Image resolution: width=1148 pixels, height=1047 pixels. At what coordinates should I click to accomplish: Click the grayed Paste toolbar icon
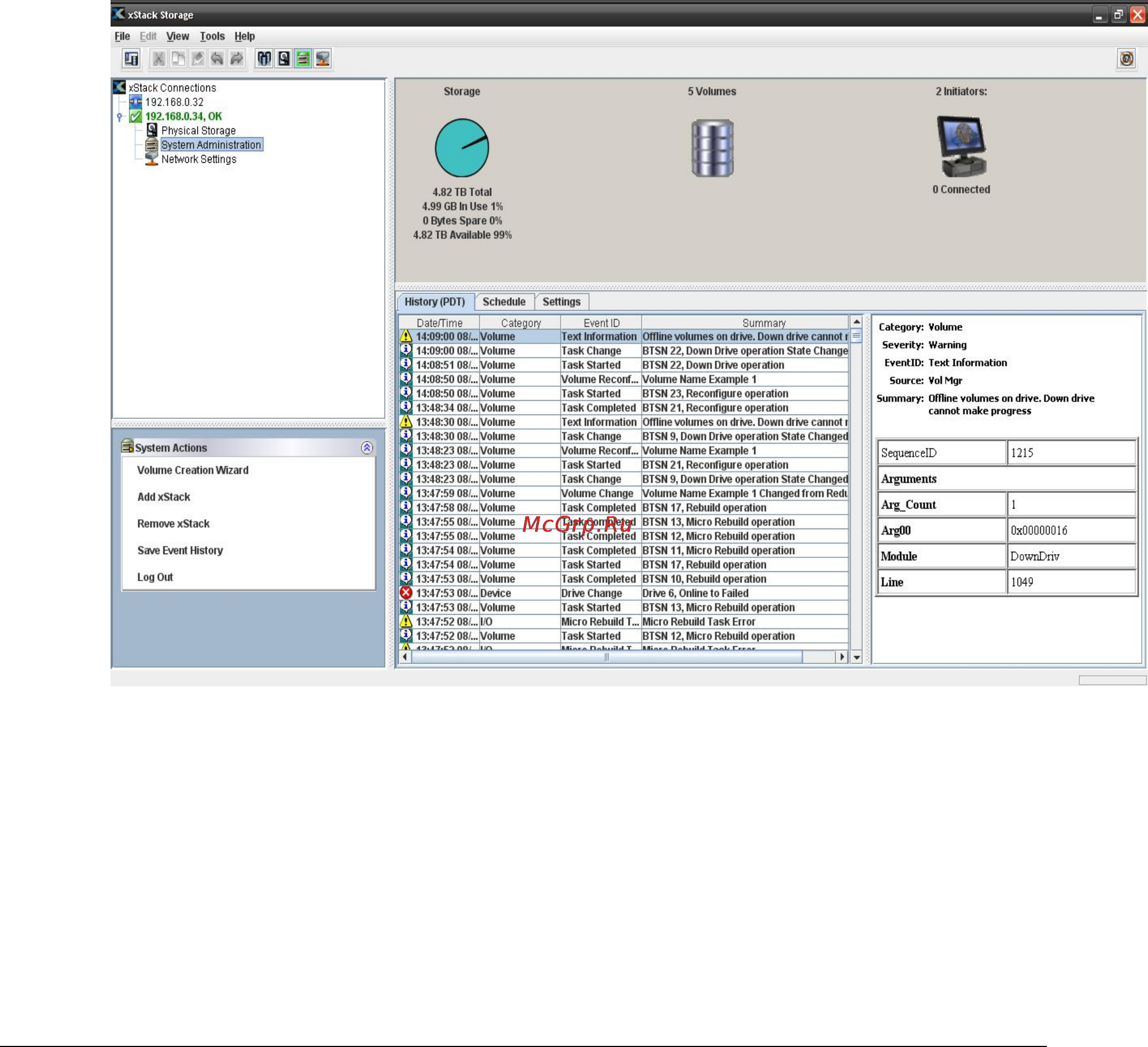(198, 59)
